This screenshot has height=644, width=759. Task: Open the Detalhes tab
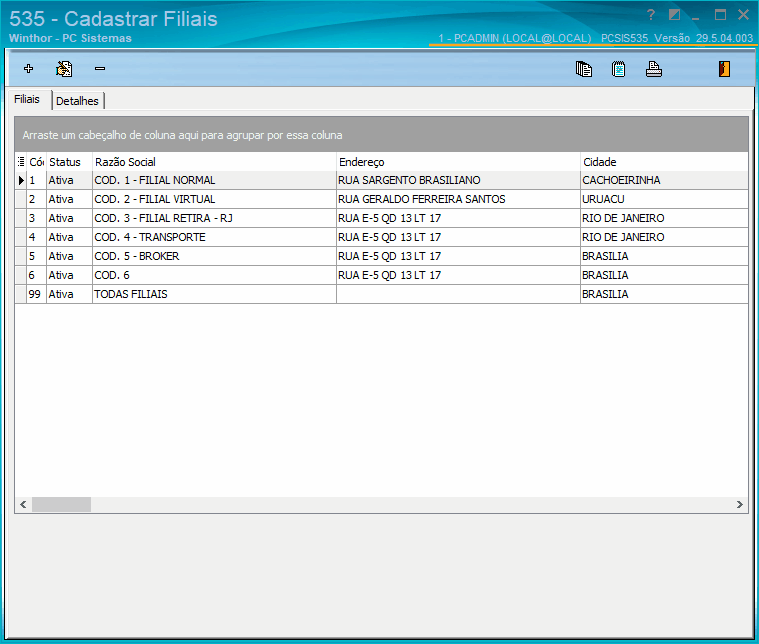(x=77, y=101)
